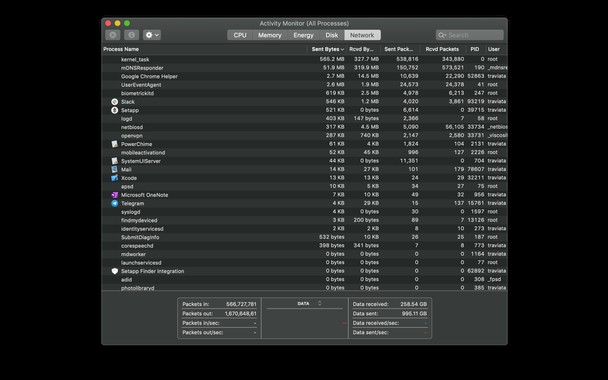Viewport: 608px width, 380px height.
Task: Click inside the Search input field
Action: tap(470, 35)
